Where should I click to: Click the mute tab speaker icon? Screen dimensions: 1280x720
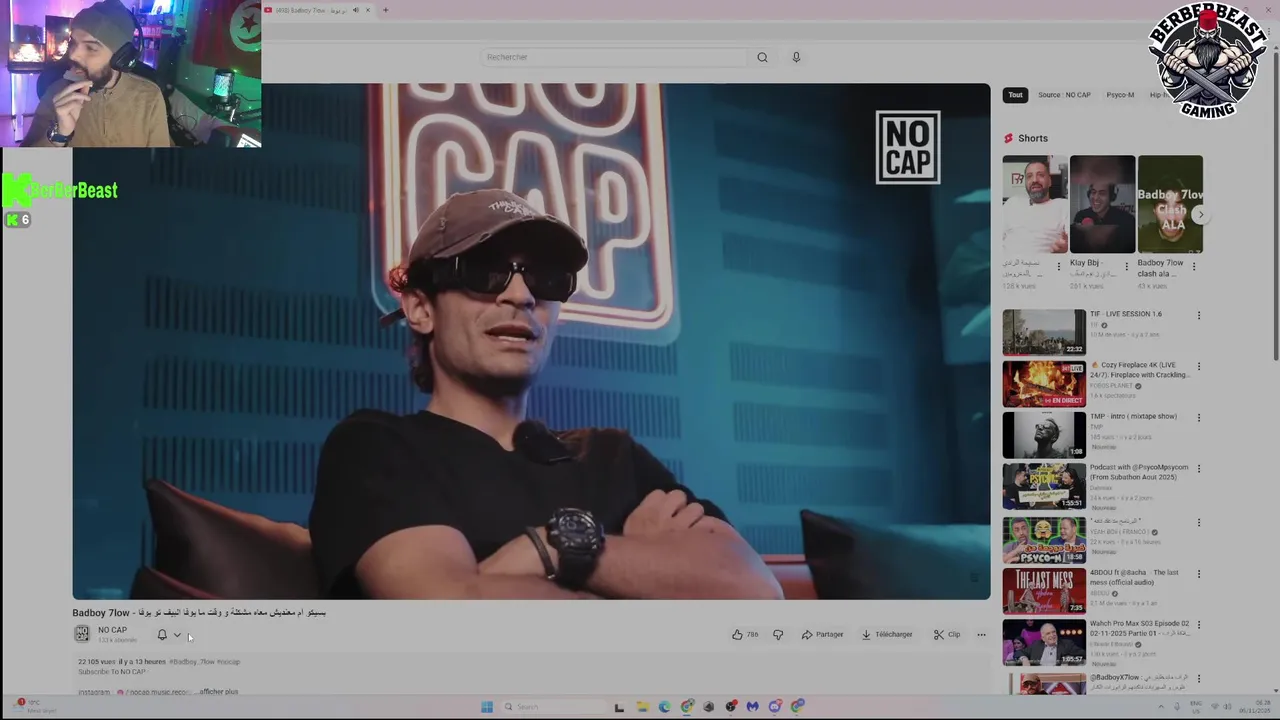[x=355, y=10]
